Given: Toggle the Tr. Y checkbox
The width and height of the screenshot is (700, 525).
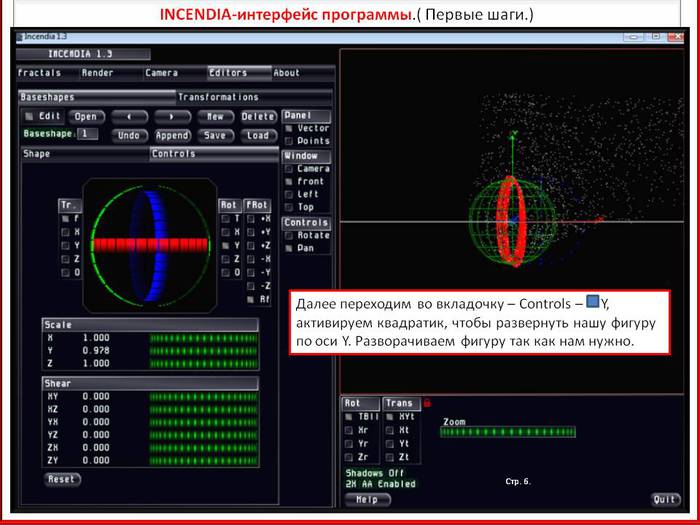Looking at the screenshot, I should pos(66,246).
